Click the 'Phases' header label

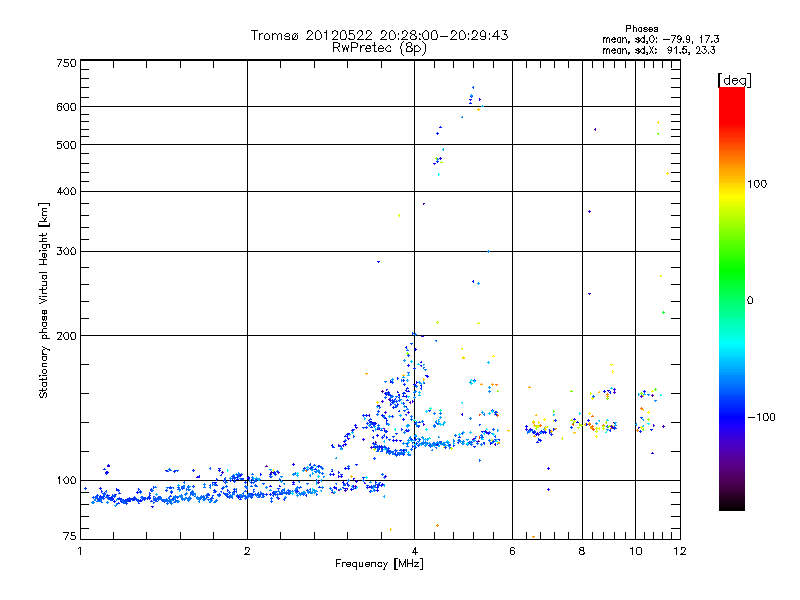tap(641, 29)
